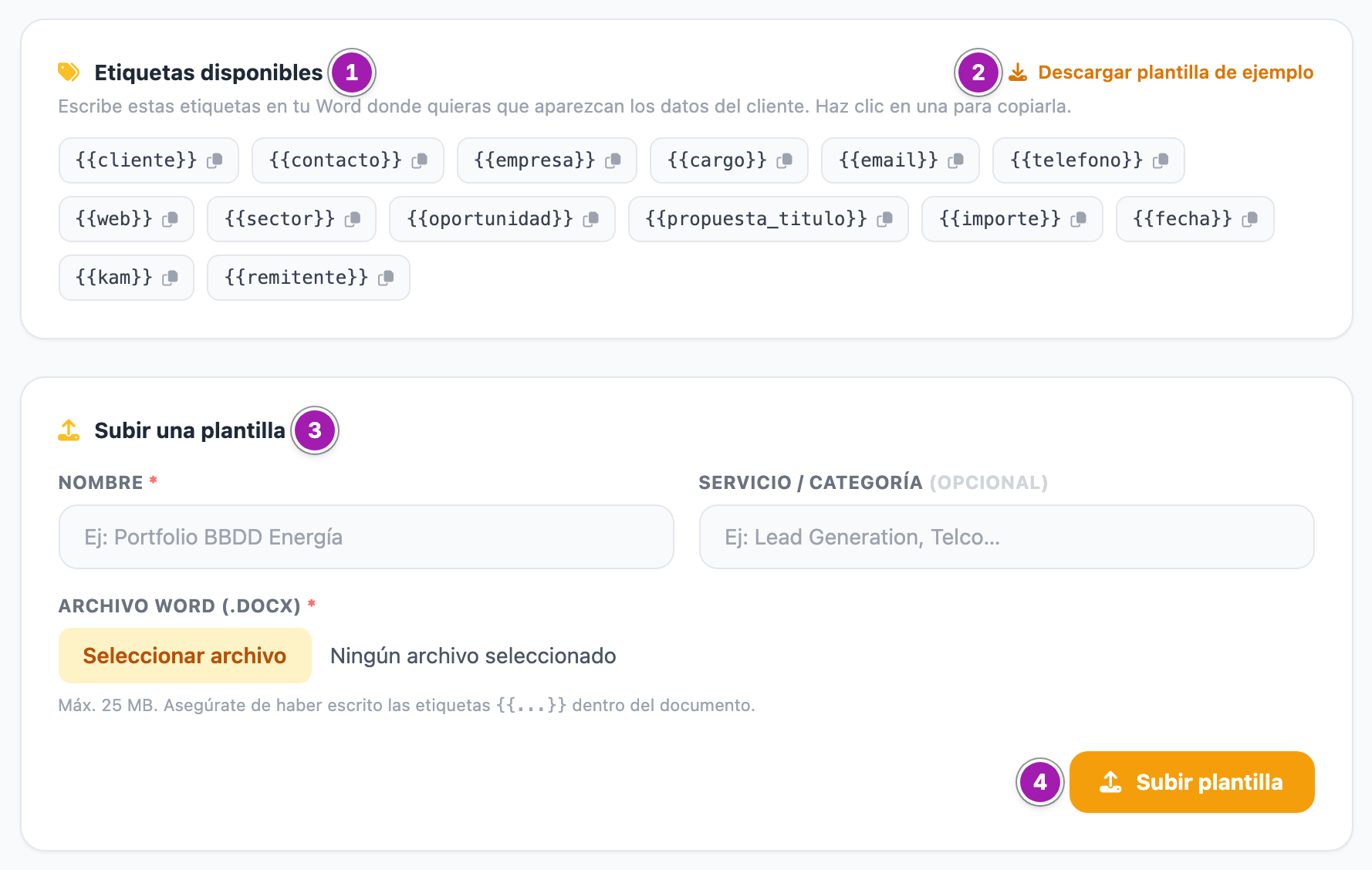The height and width of the screenshot is (870, 1372).
Task: Click the copy icon on the {{remitente}} chip
Action: [x=387, y=278]
